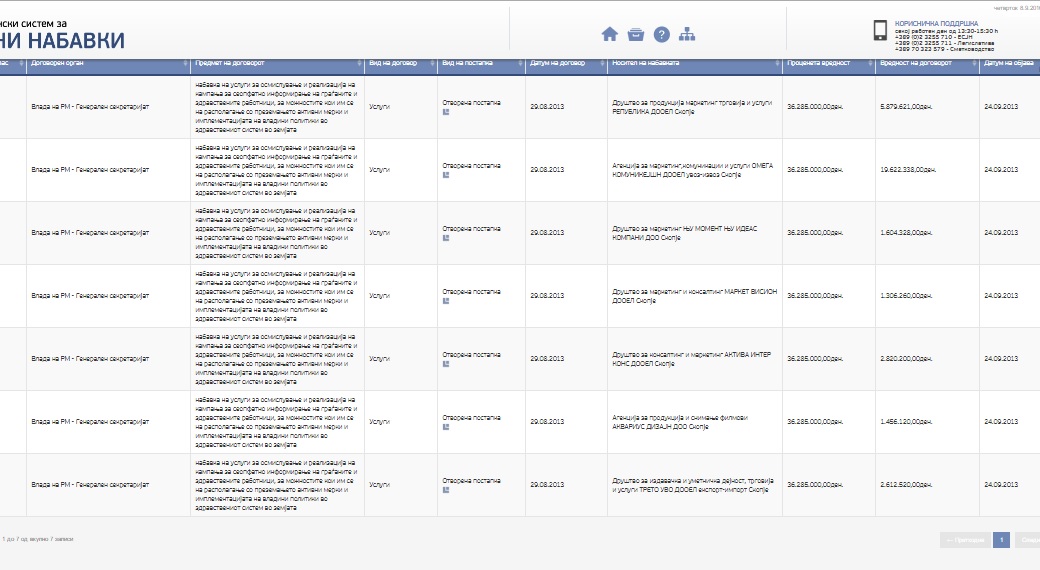1040x570 pixels.
Task: Click Влада на РМ in МАРКЕТ ВИСИОН row
Action: click(x=90, y=296)
